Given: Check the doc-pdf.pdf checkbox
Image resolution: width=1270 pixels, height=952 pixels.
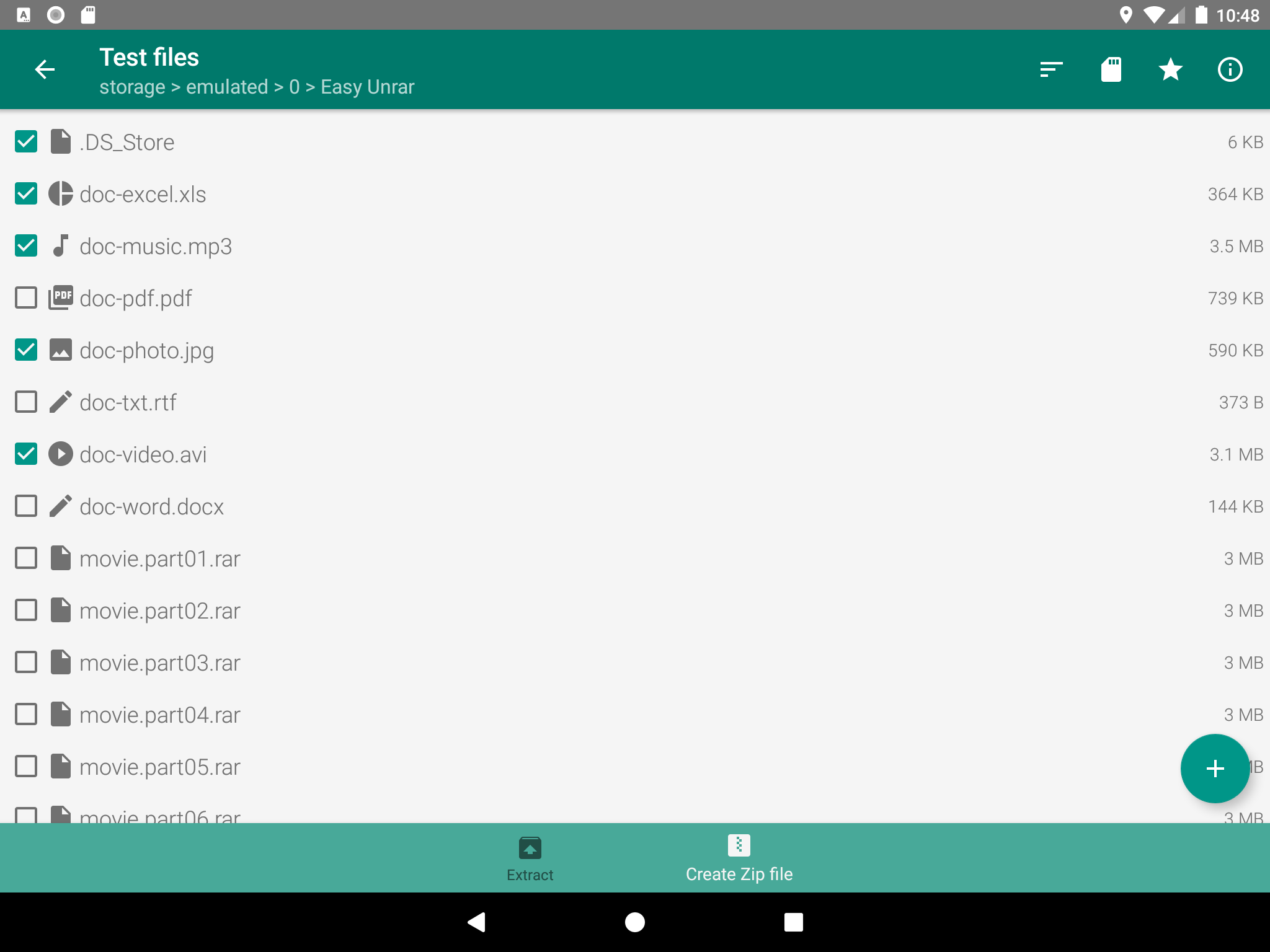Looking at the screenshot, I should [26, 297].
